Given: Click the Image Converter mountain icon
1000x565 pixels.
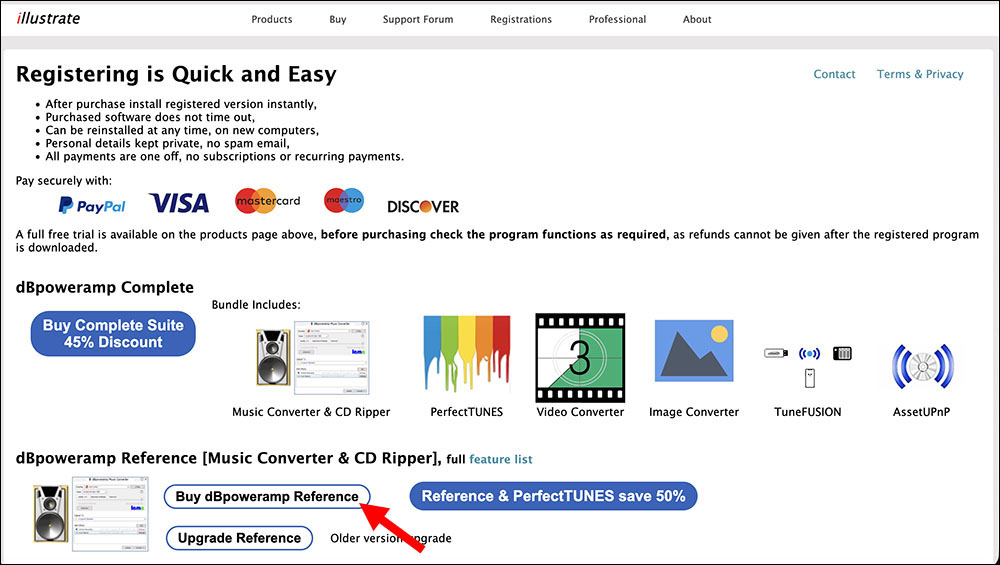Looking at the screenshot, I should 693,357.
